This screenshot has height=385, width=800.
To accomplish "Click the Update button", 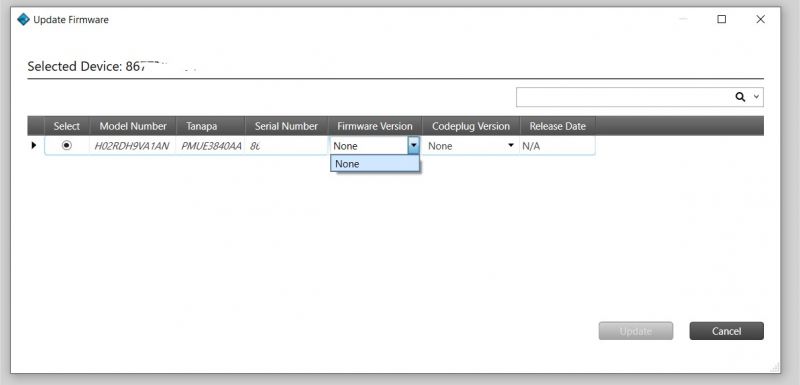I will [636, 331].
